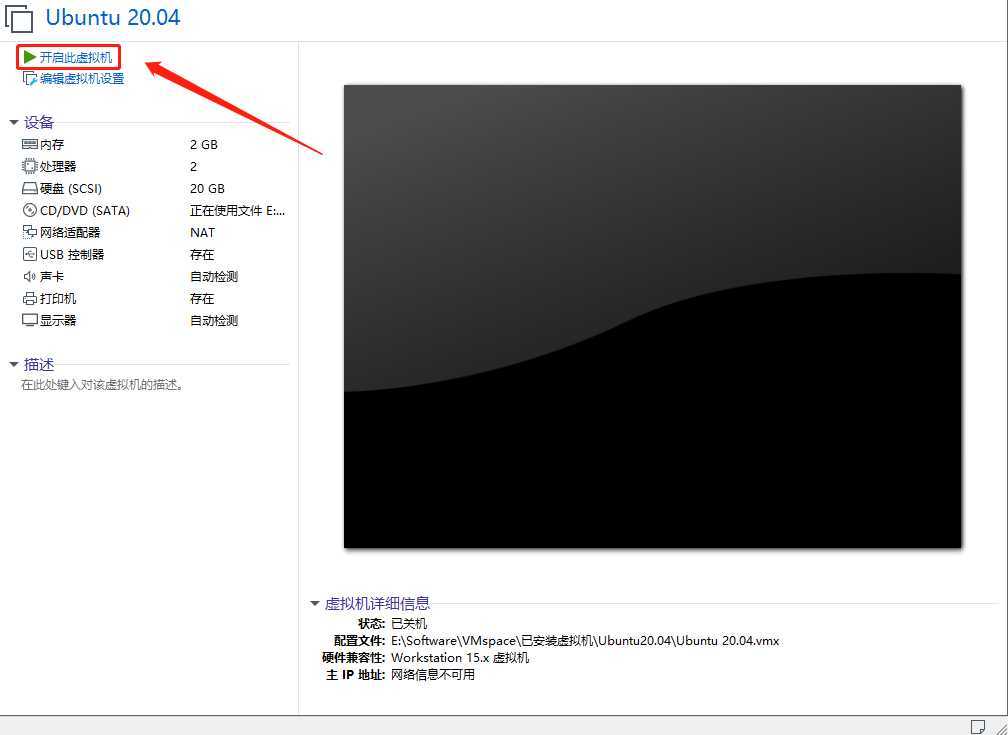Open 开启此虚拟机 link
This screenshot has height=735, width=1008.
(x=76, y=57)
